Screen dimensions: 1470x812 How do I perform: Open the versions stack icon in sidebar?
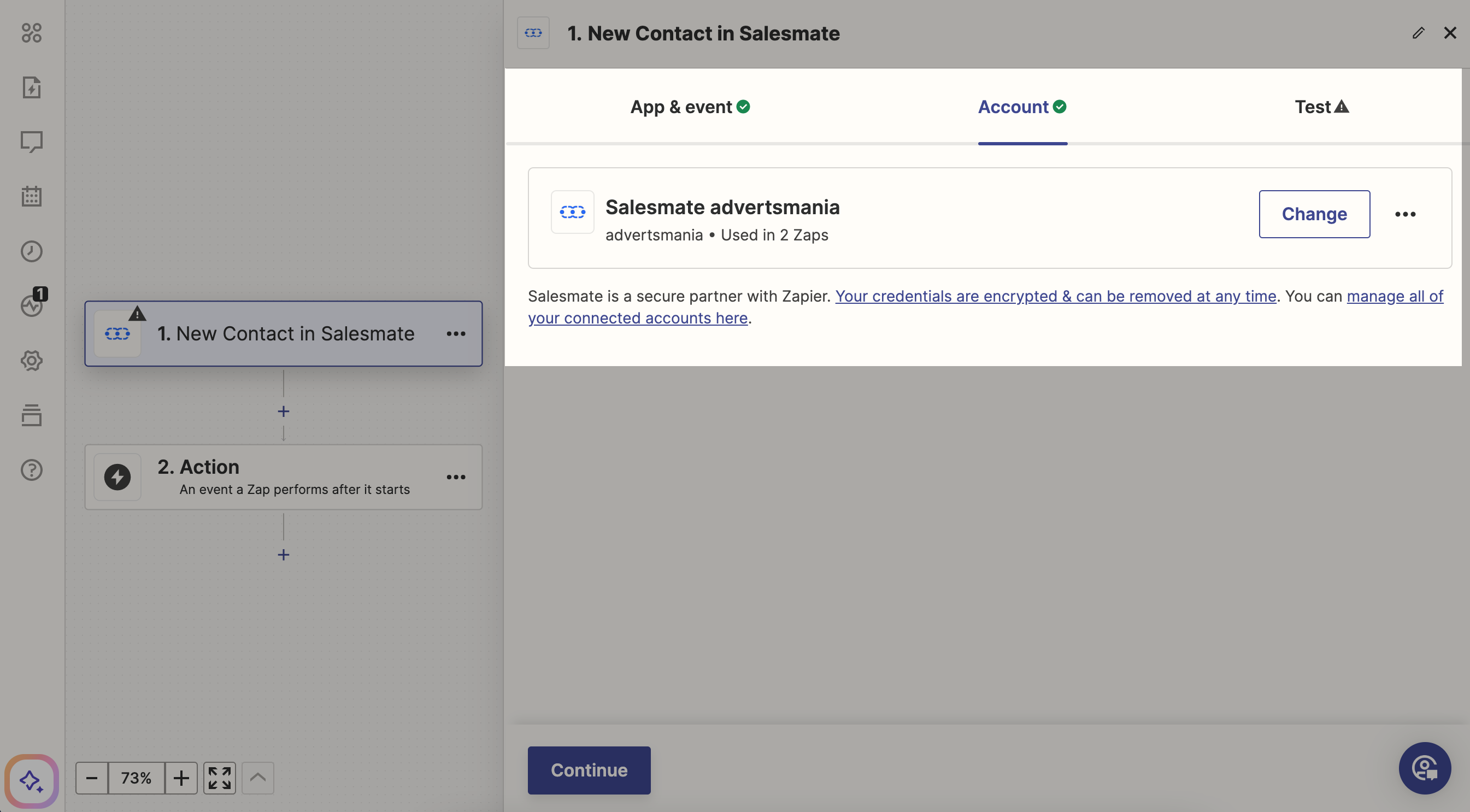click(31, 415)
